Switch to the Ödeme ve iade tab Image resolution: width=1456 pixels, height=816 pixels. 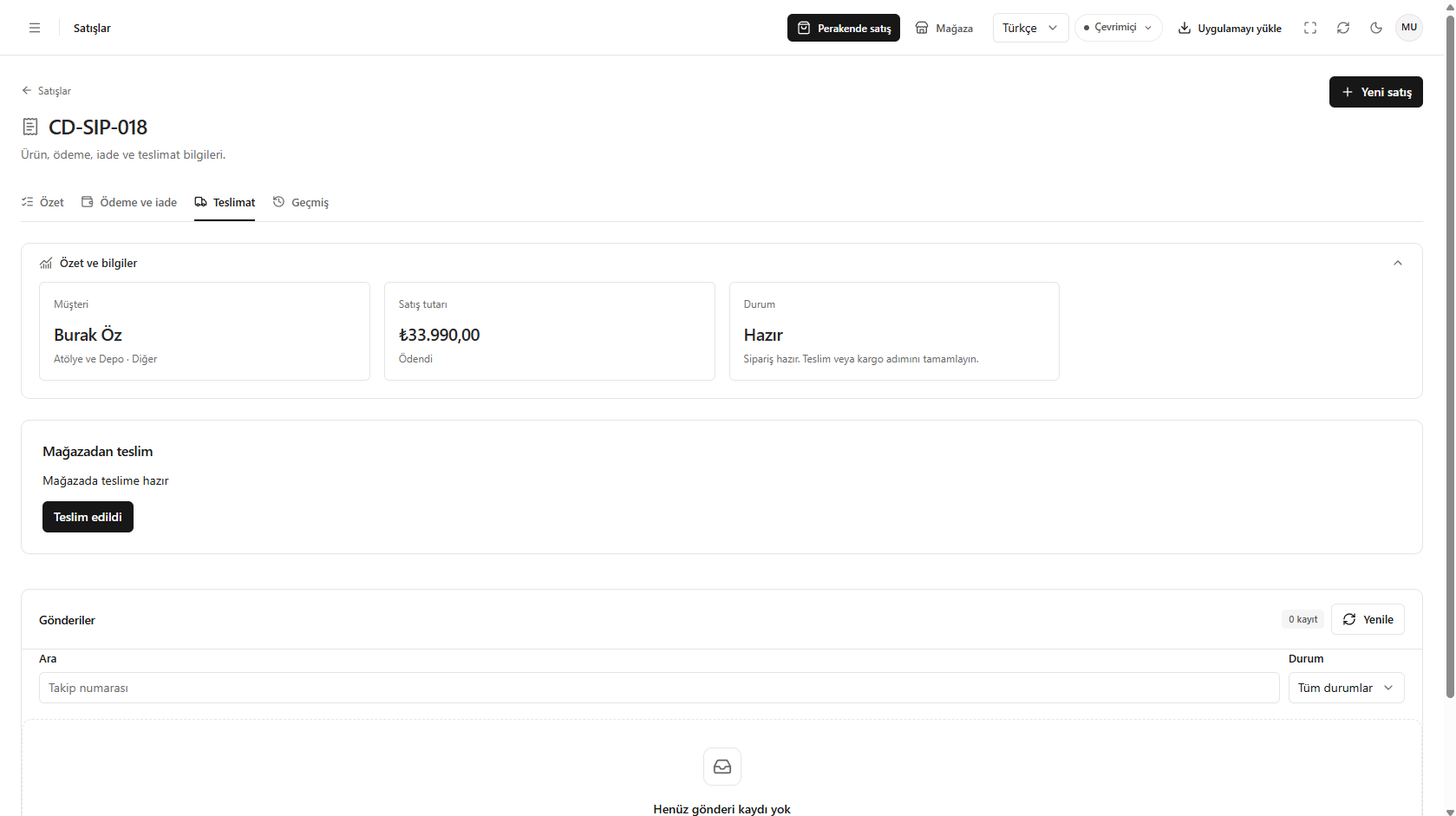pos(129,202)
